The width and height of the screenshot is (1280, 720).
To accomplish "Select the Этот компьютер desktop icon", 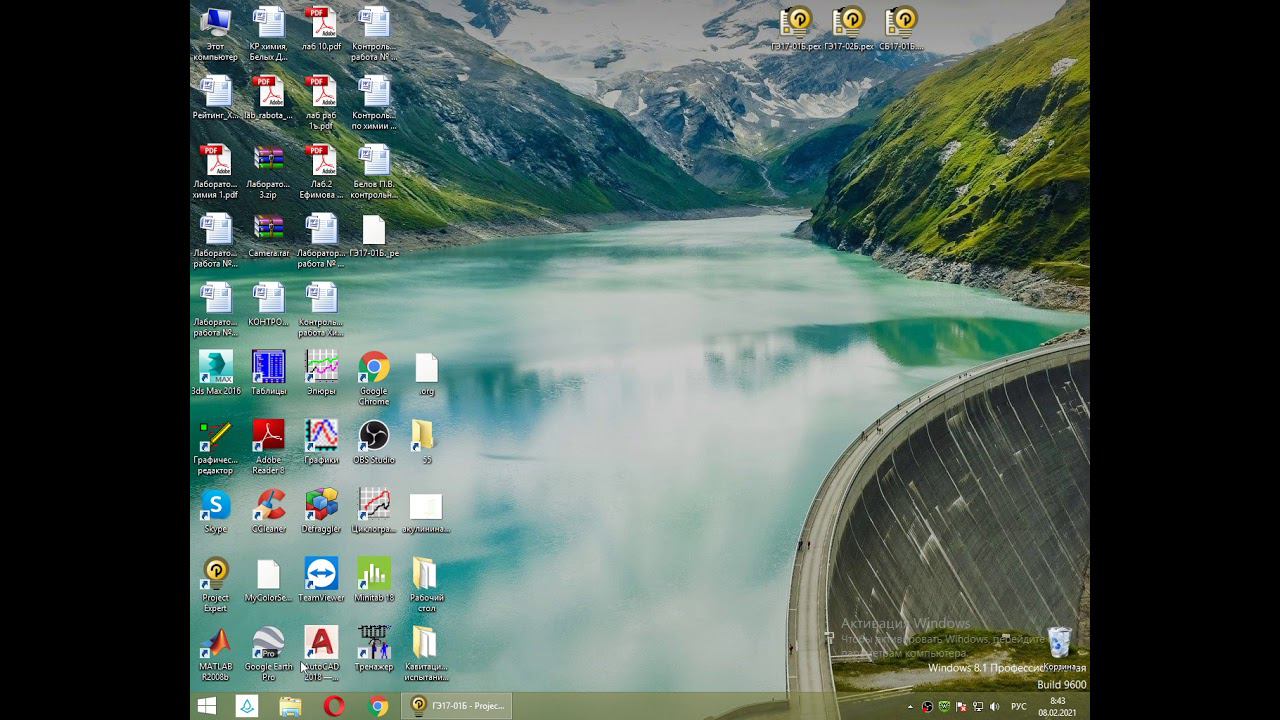I will (x=216, y=33).
